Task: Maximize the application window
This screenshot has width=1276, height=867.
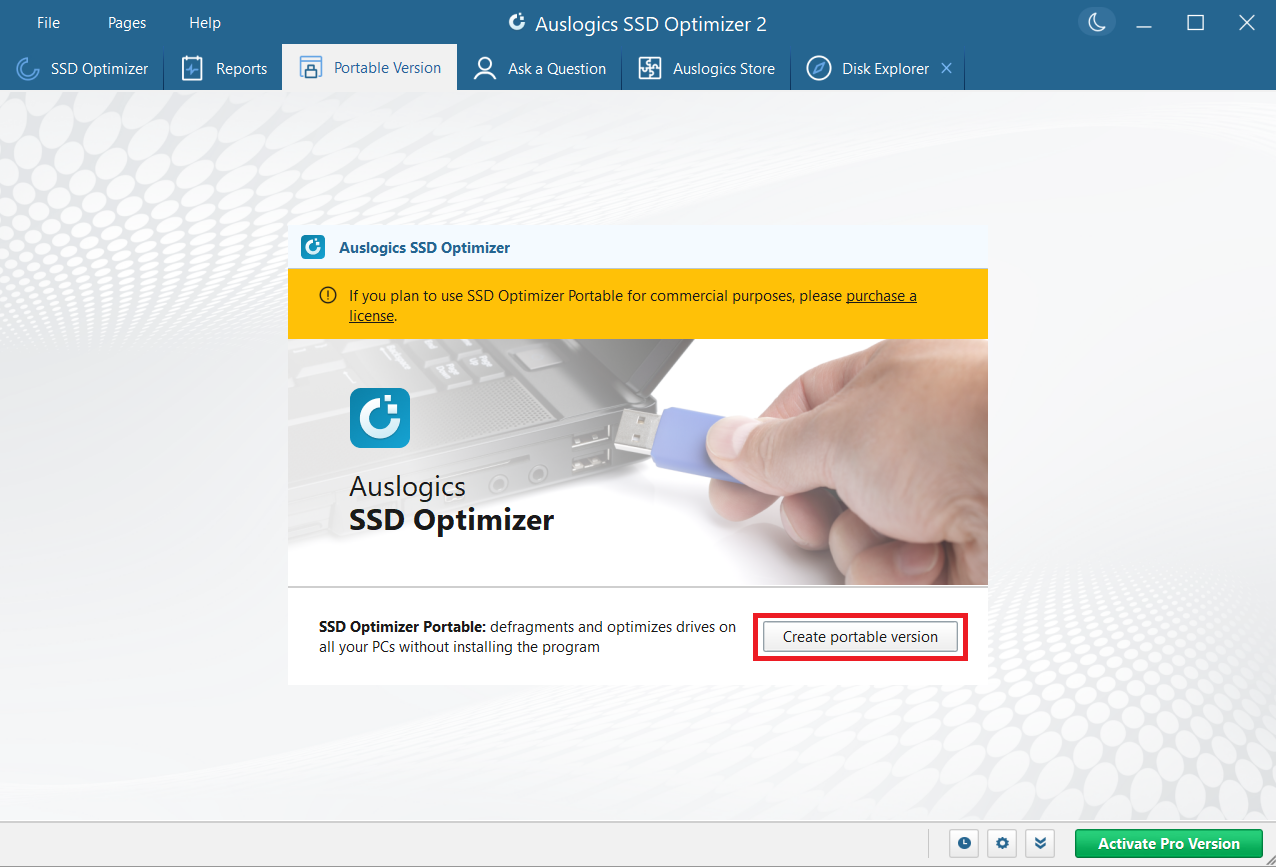Action: (1195, 23)
